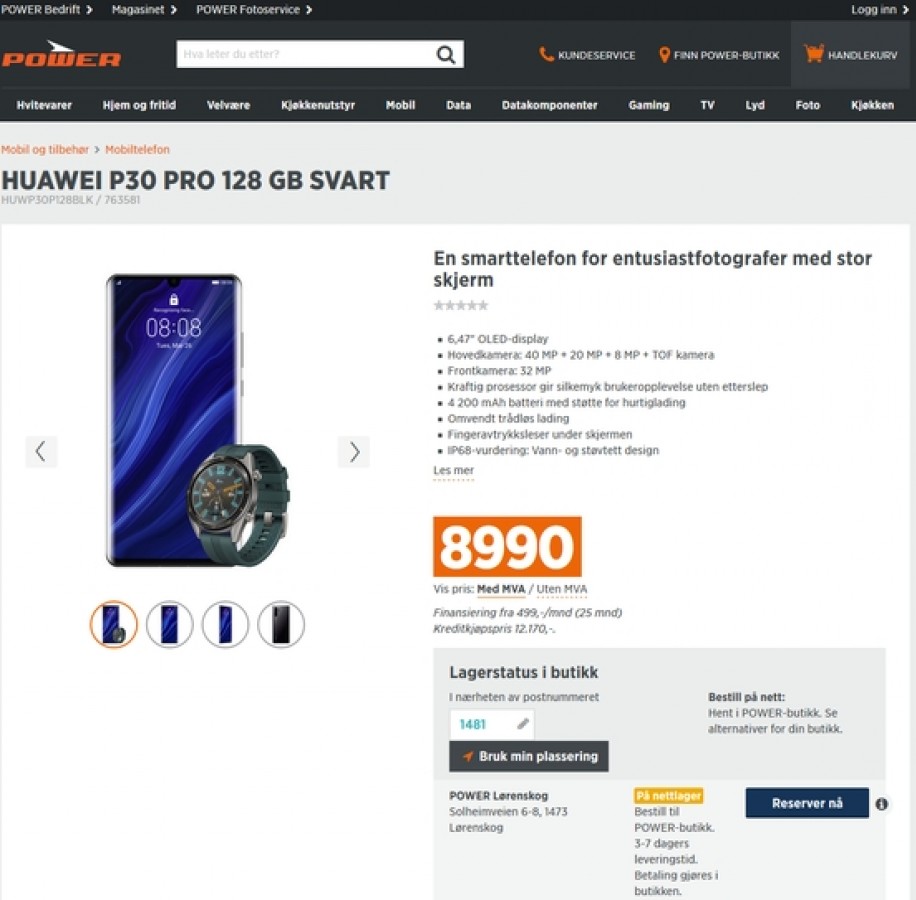Viewport: 916px width, 900px height.
Task: Select the black phone back thumbnail
Action: 281,624
